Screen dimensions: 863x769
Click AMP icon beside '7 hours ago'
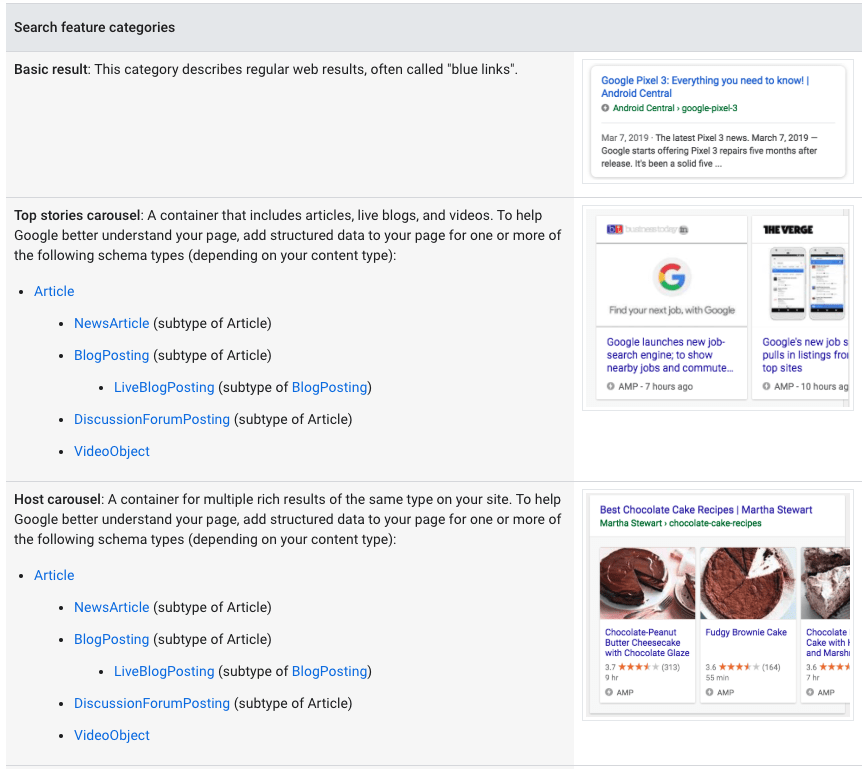tap(610, 386)
